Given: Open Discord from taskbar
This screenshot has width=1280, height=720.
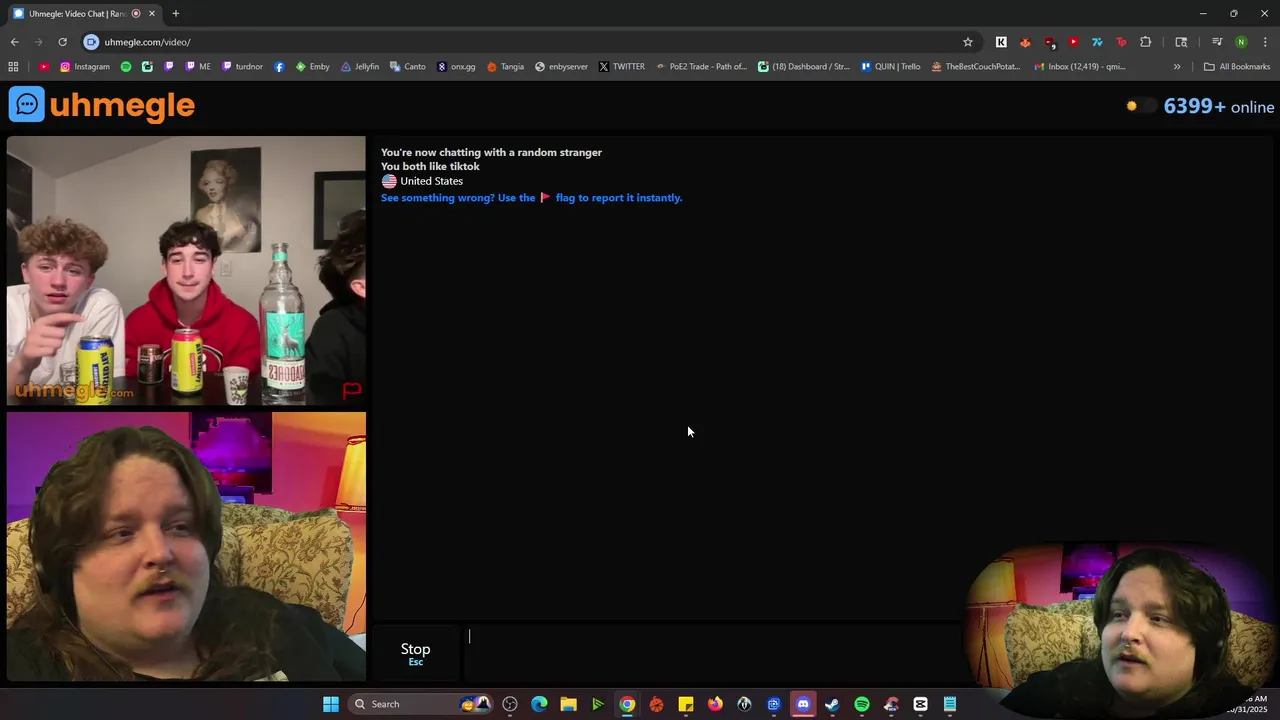Looking at the screenshot, I should tap(803, 704).
